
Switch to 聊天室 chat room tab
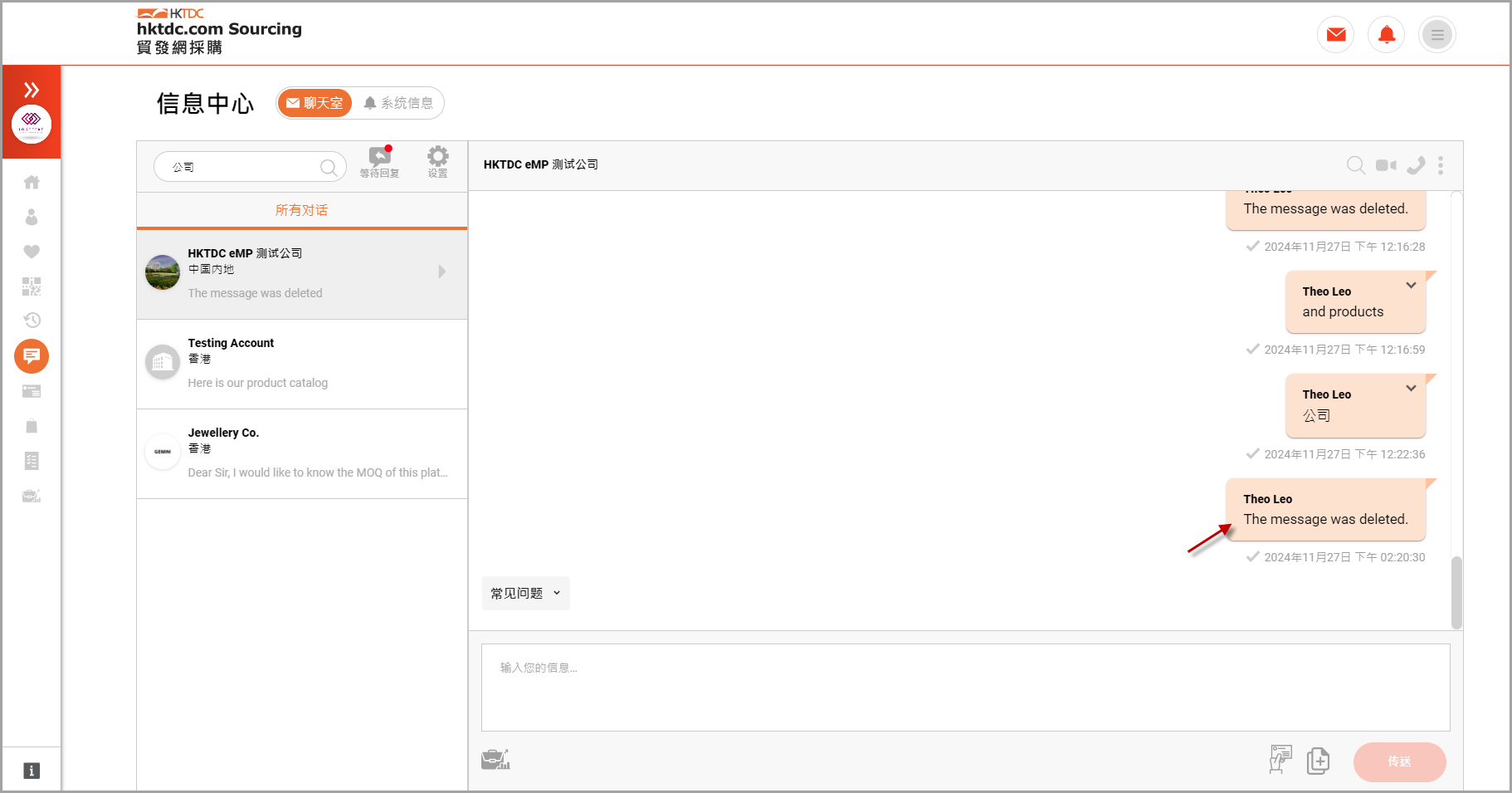pos(315,103)
